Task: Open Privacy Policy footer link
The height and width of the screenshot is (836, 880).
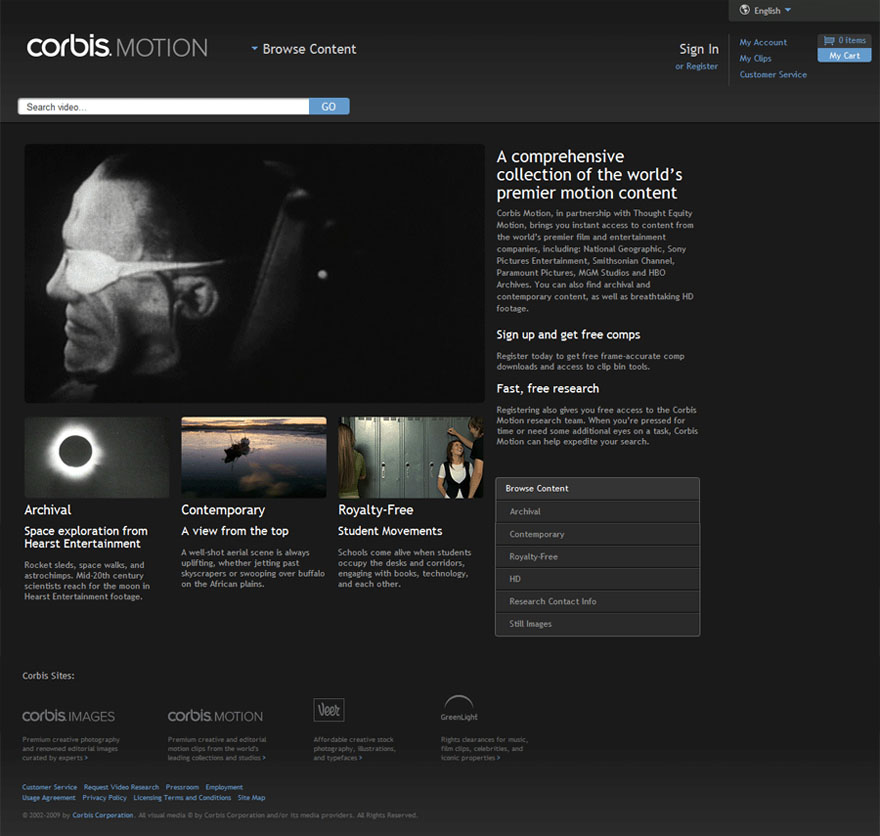Action: tap(104, 798)
